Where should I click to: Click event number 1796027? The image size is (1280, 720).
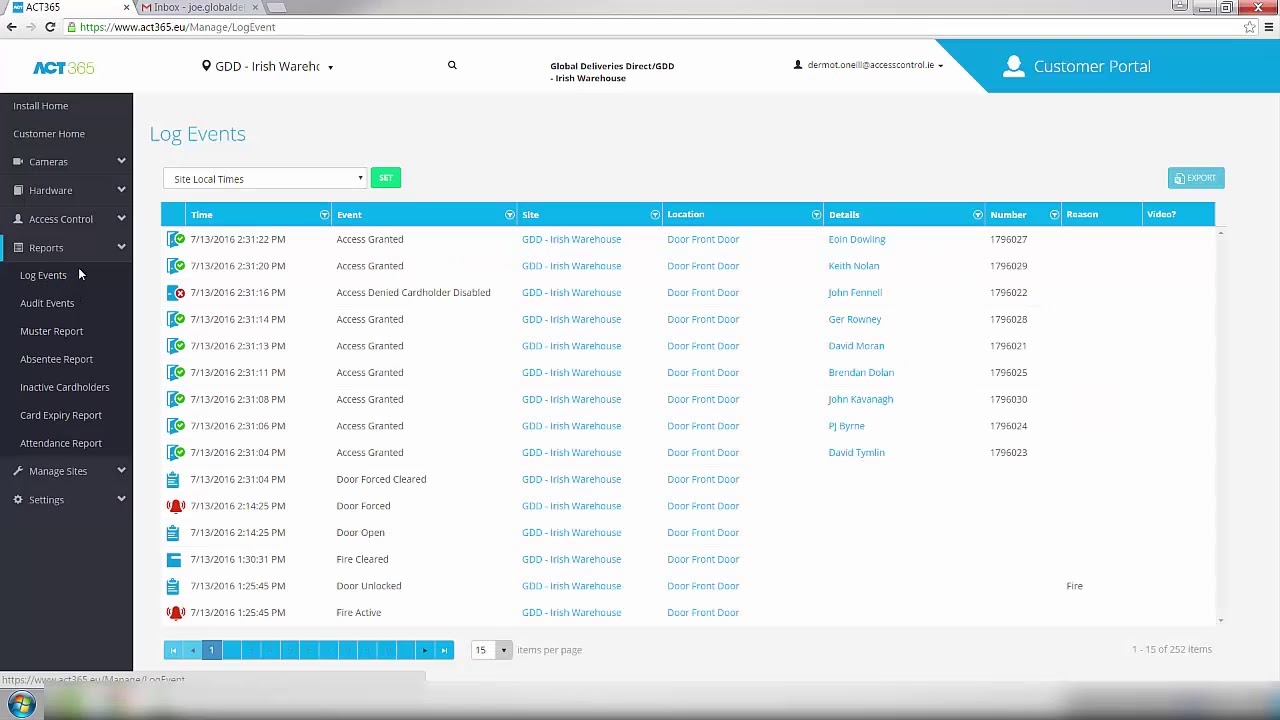click(1009, 239)
